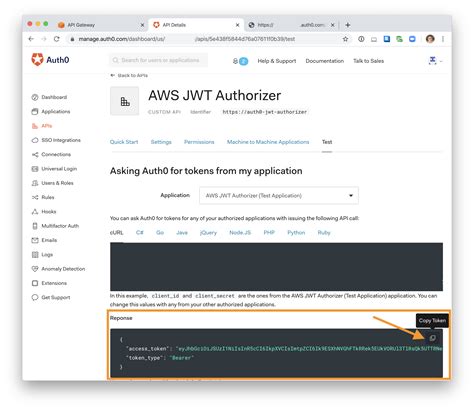Switch to the Quick Start tab
Screen dimensions: 474x410
(124, 142)
